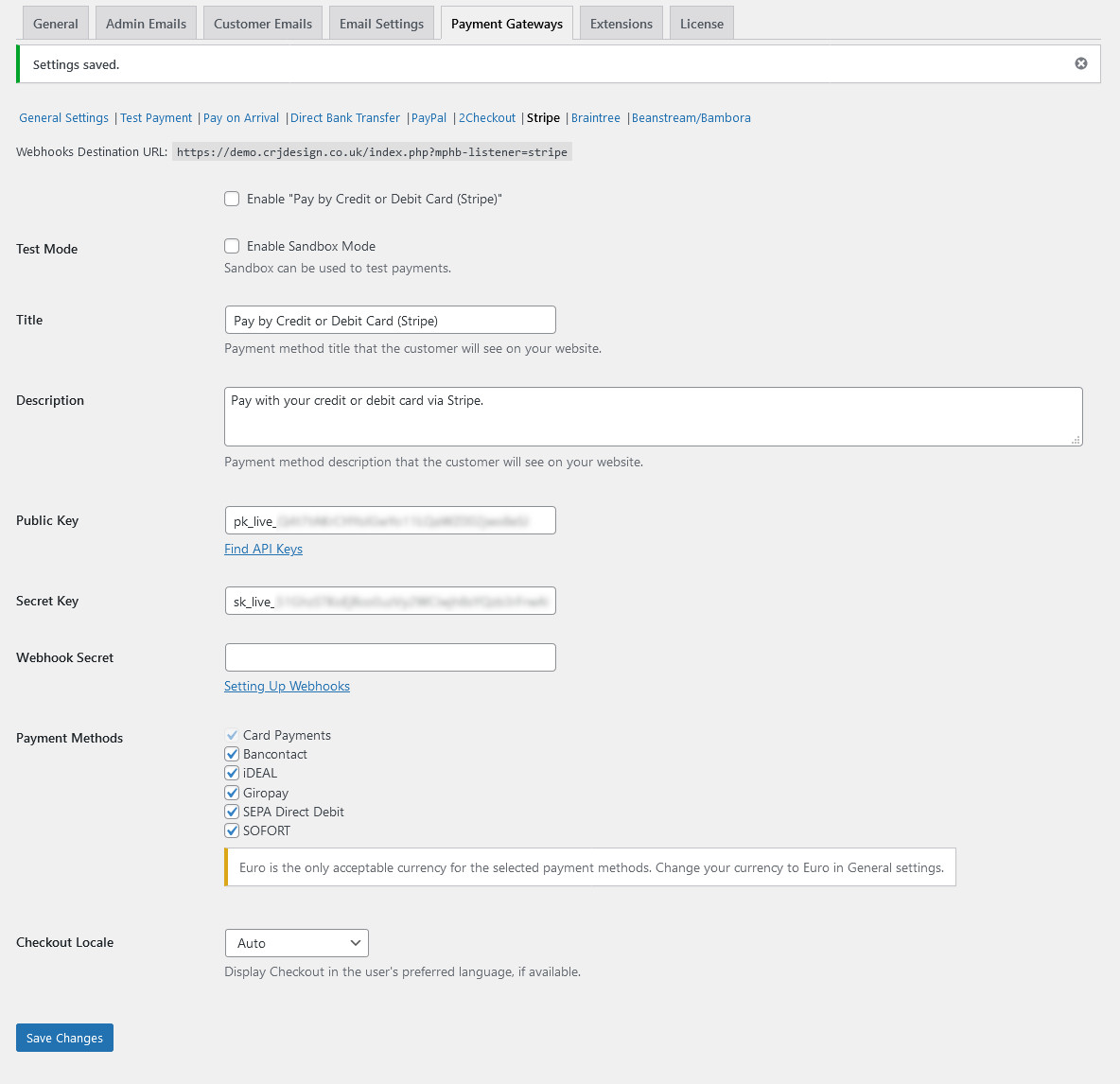The height and width of the screenshot is (1084, 1120).
Task: Select the Title input field
Action: click(390, 320)
